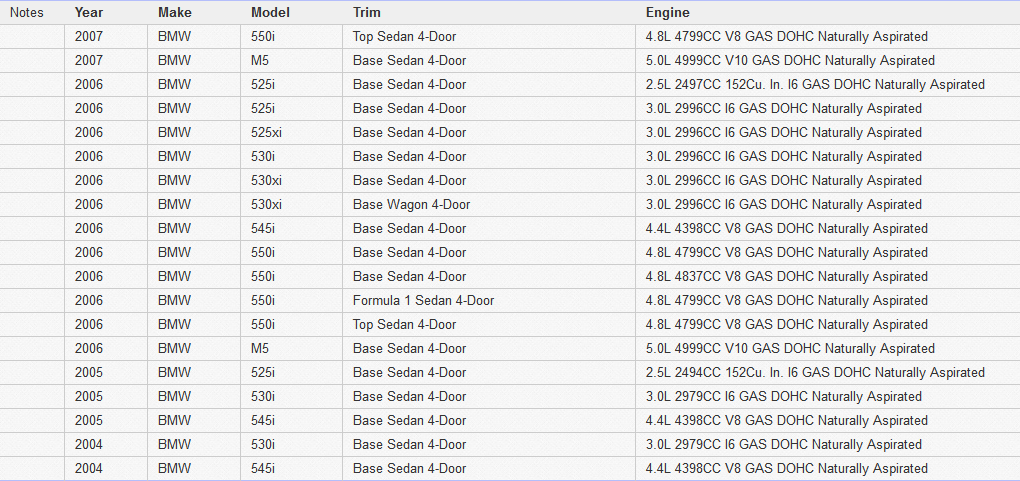This screenshot has height=481, width=1020.
Task: Click the Model column header
Action: [270, 13]
